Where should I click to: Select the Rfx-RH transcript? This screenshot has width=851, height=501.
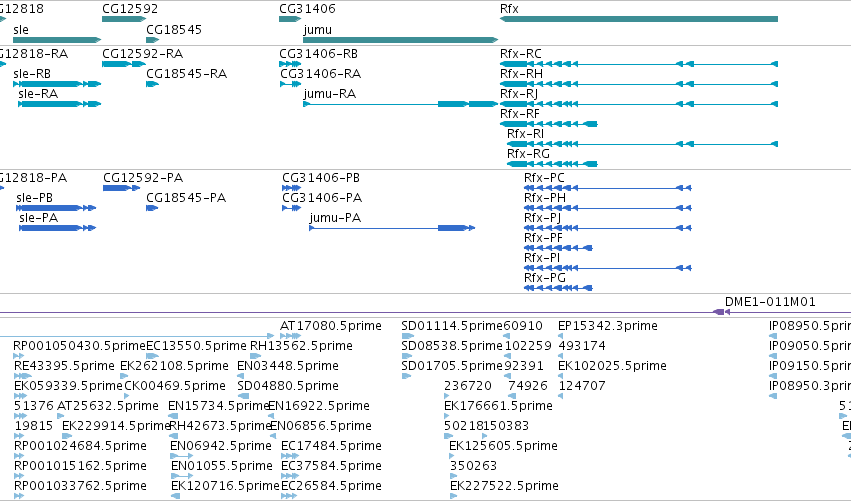coord(639,84)
